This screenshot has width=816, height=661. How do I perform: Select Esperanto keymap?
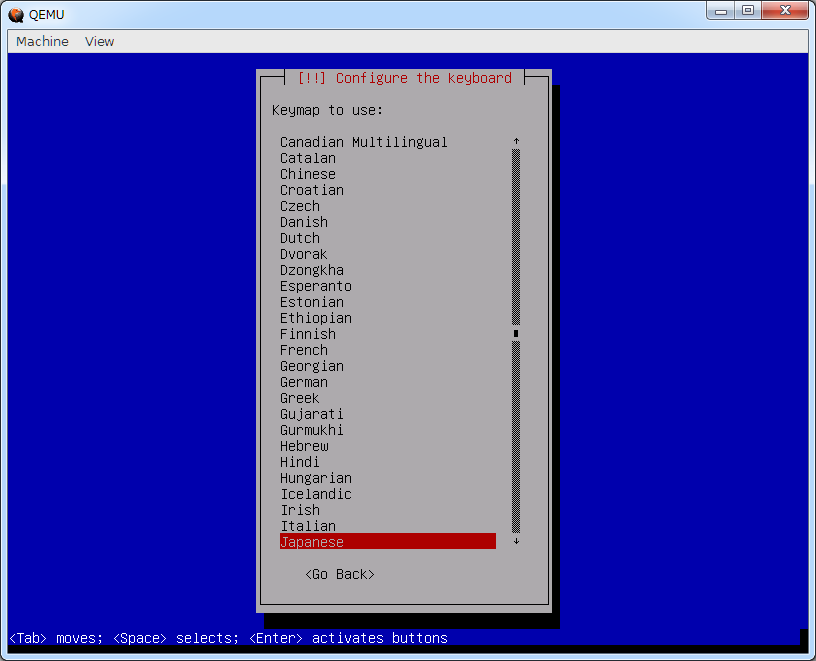tap(388, 286)
